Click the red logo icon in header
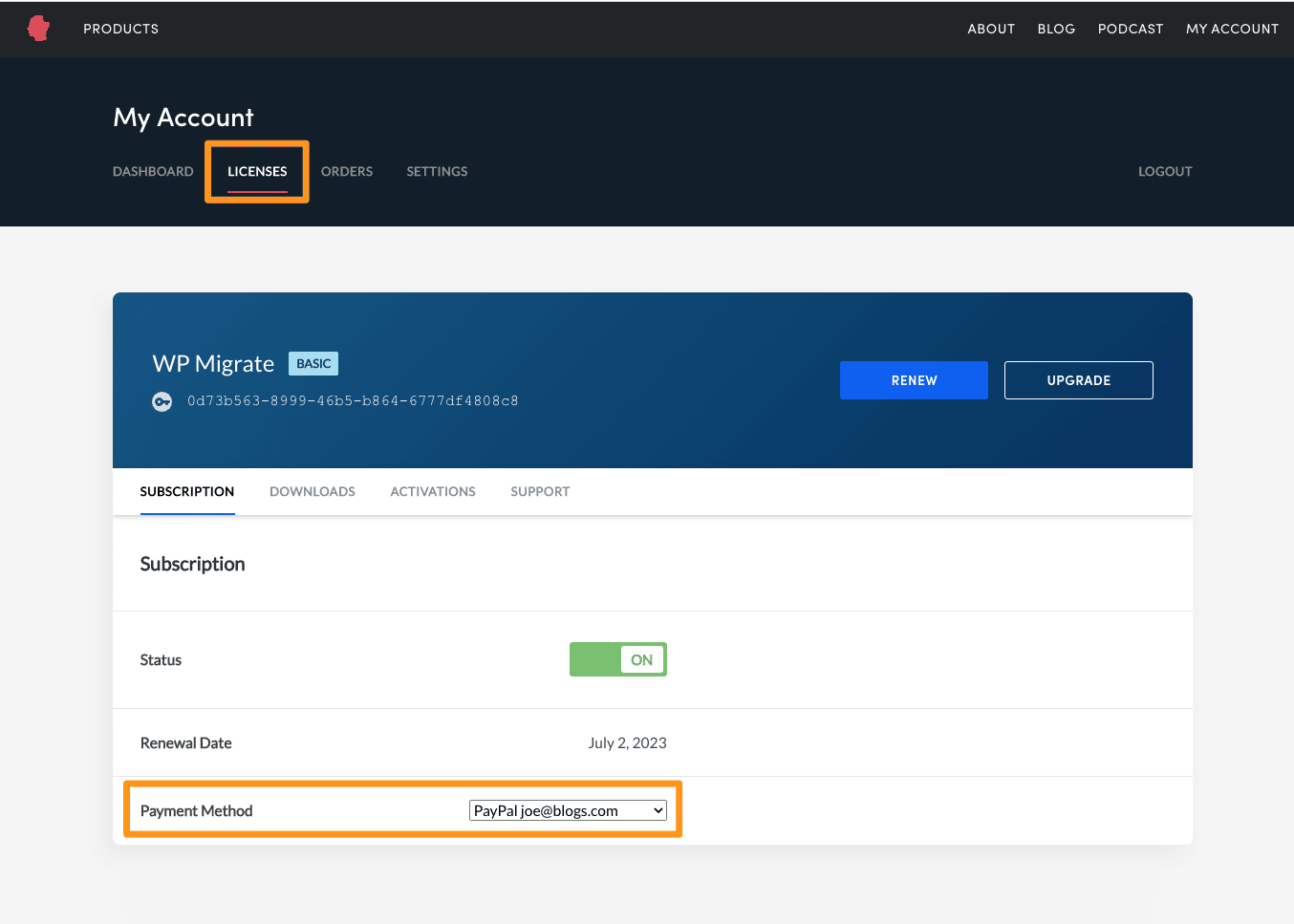This screenshot has height=924, width=1294. pos(38,29)
